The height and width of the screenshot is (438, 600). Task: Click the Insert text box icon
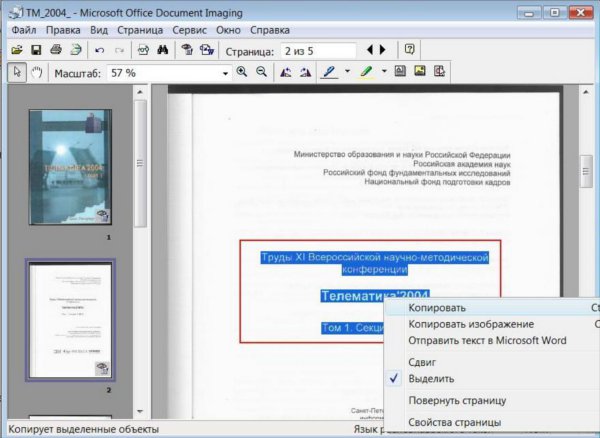click(400, 71)
